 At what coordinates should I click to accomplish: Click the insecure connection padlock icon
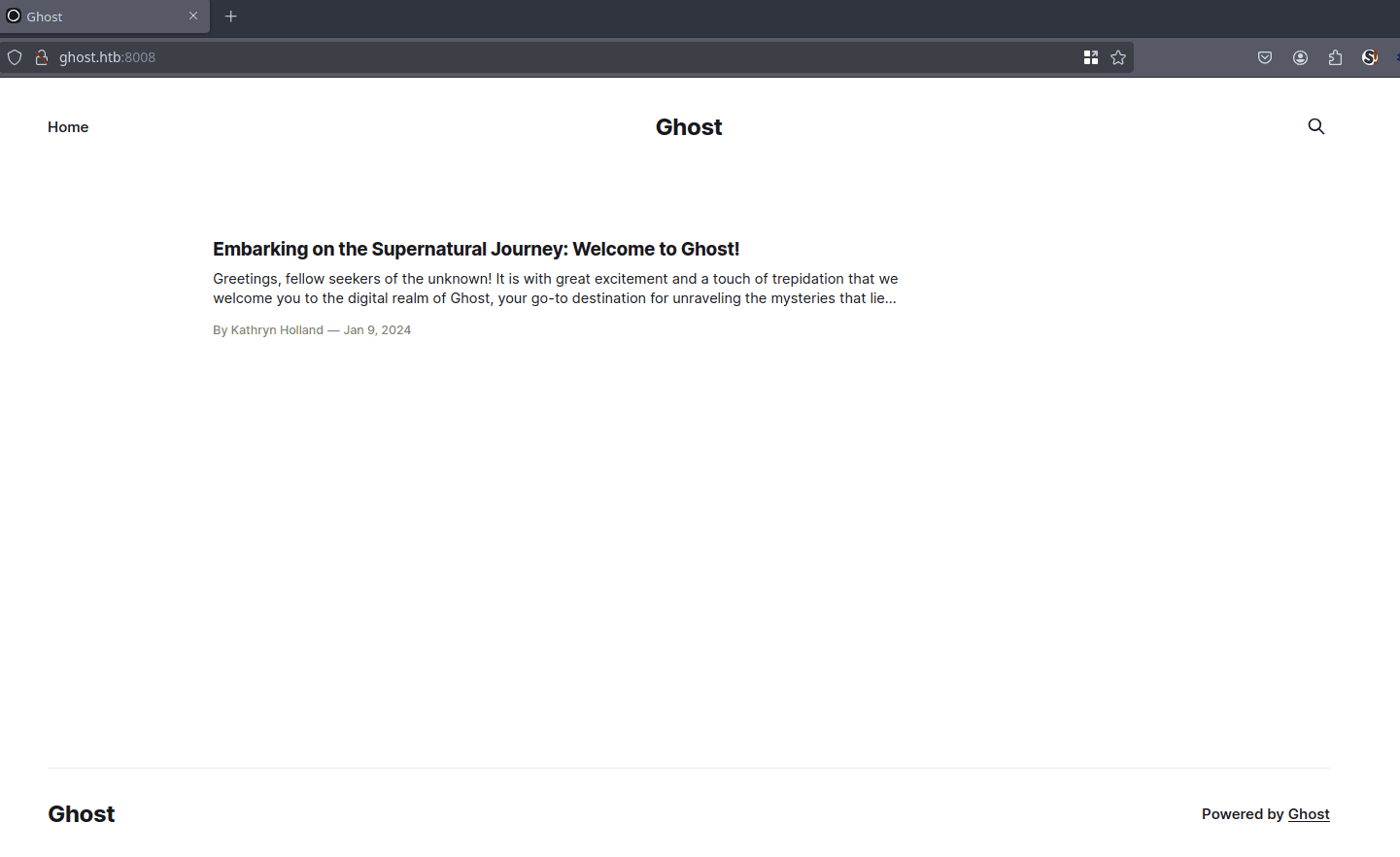click(x=42, y=57)
